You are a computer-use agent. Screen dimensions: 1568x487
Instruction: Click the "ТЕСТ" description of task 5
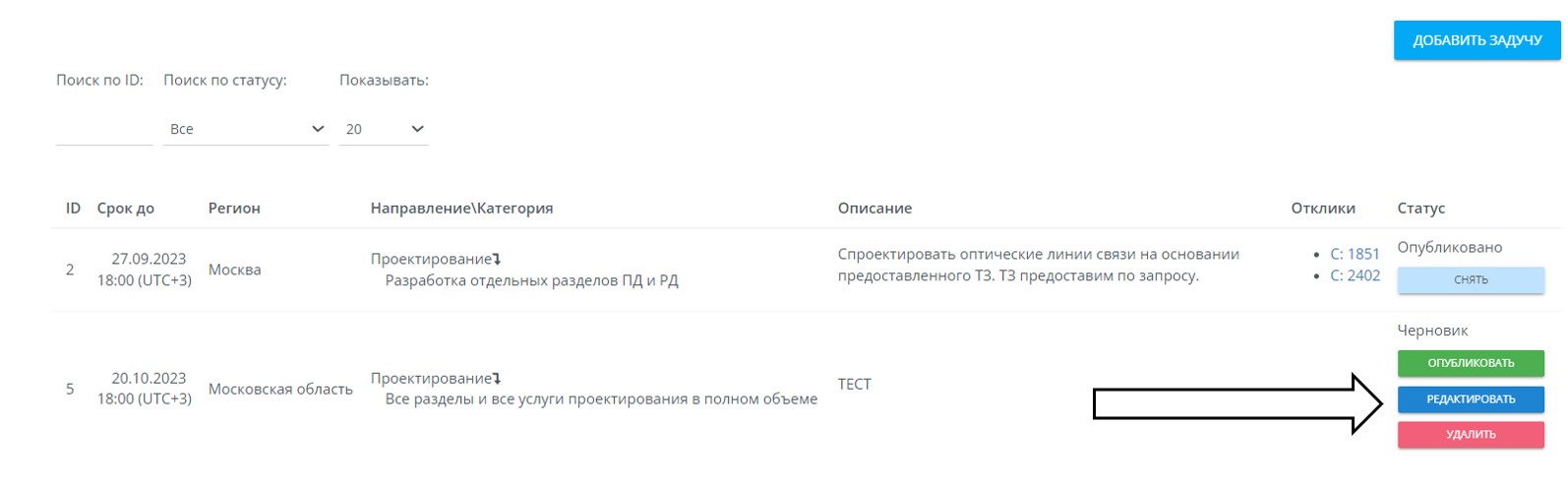pyautogui.click(x=854, y=385)
